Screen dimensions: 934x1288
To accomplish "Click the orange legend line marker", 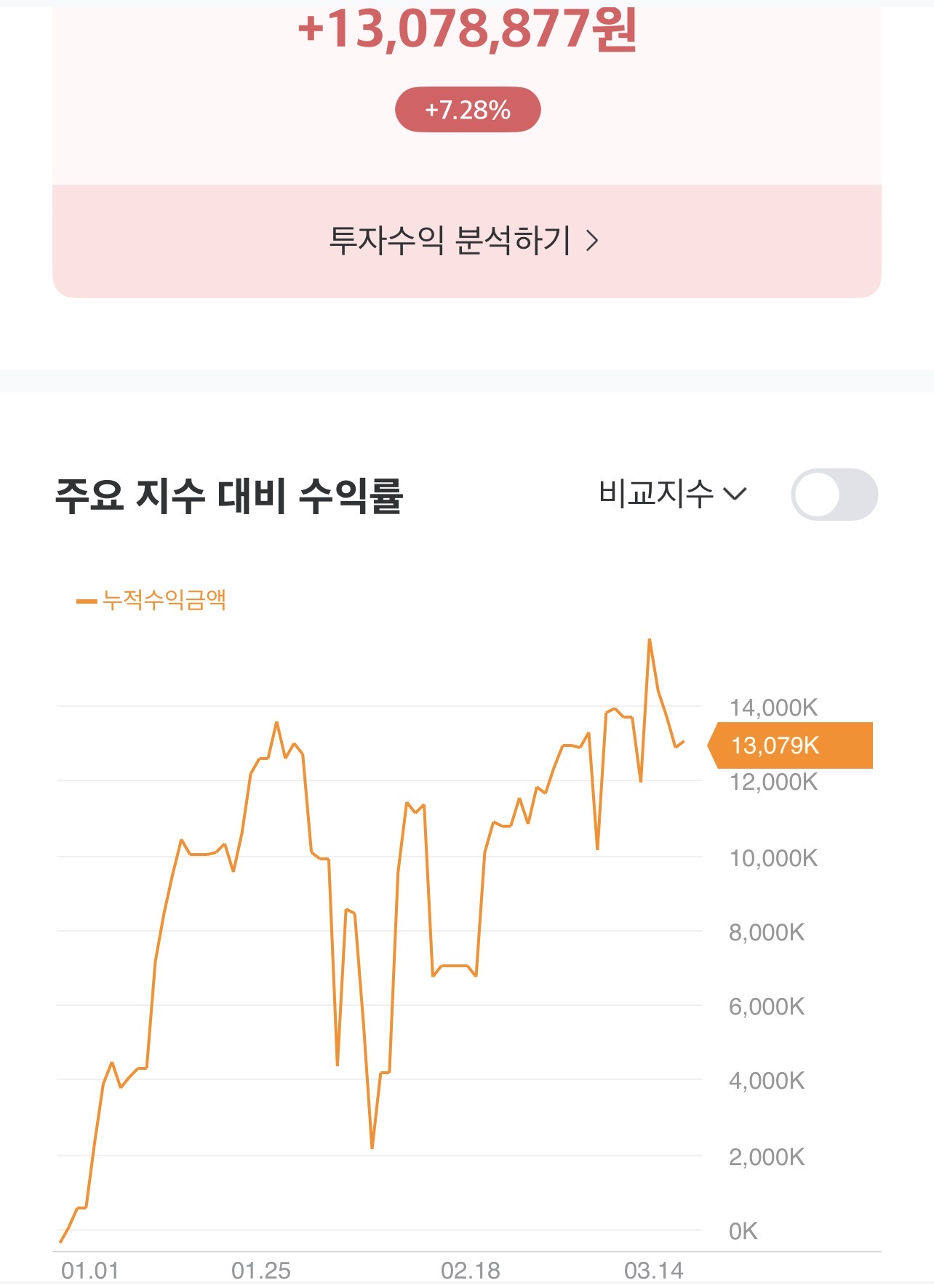I will [x=87, y=601].
